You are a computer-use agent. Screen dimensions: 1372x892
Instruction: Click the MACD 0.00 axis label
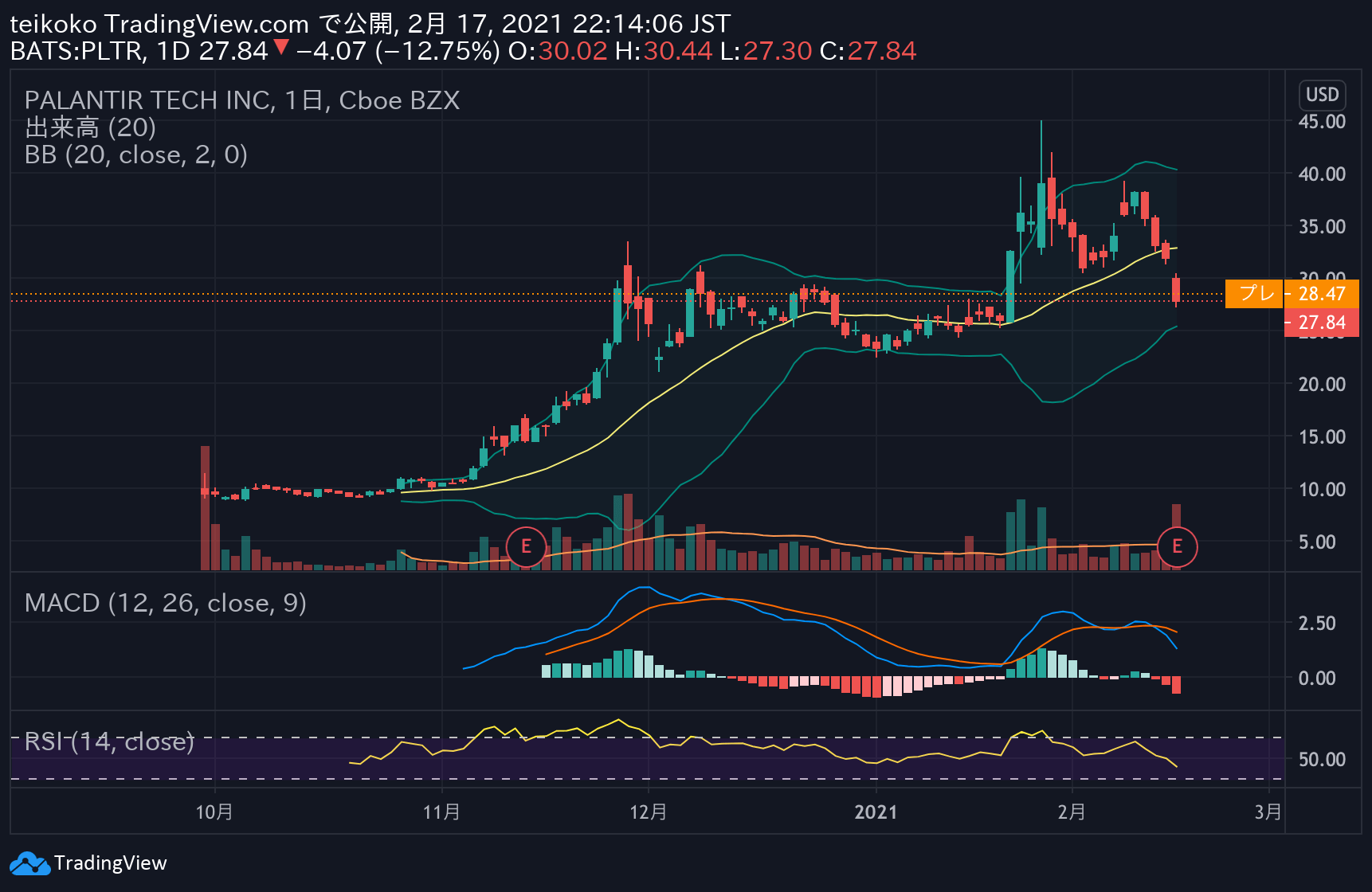[x=1317, y=679]
